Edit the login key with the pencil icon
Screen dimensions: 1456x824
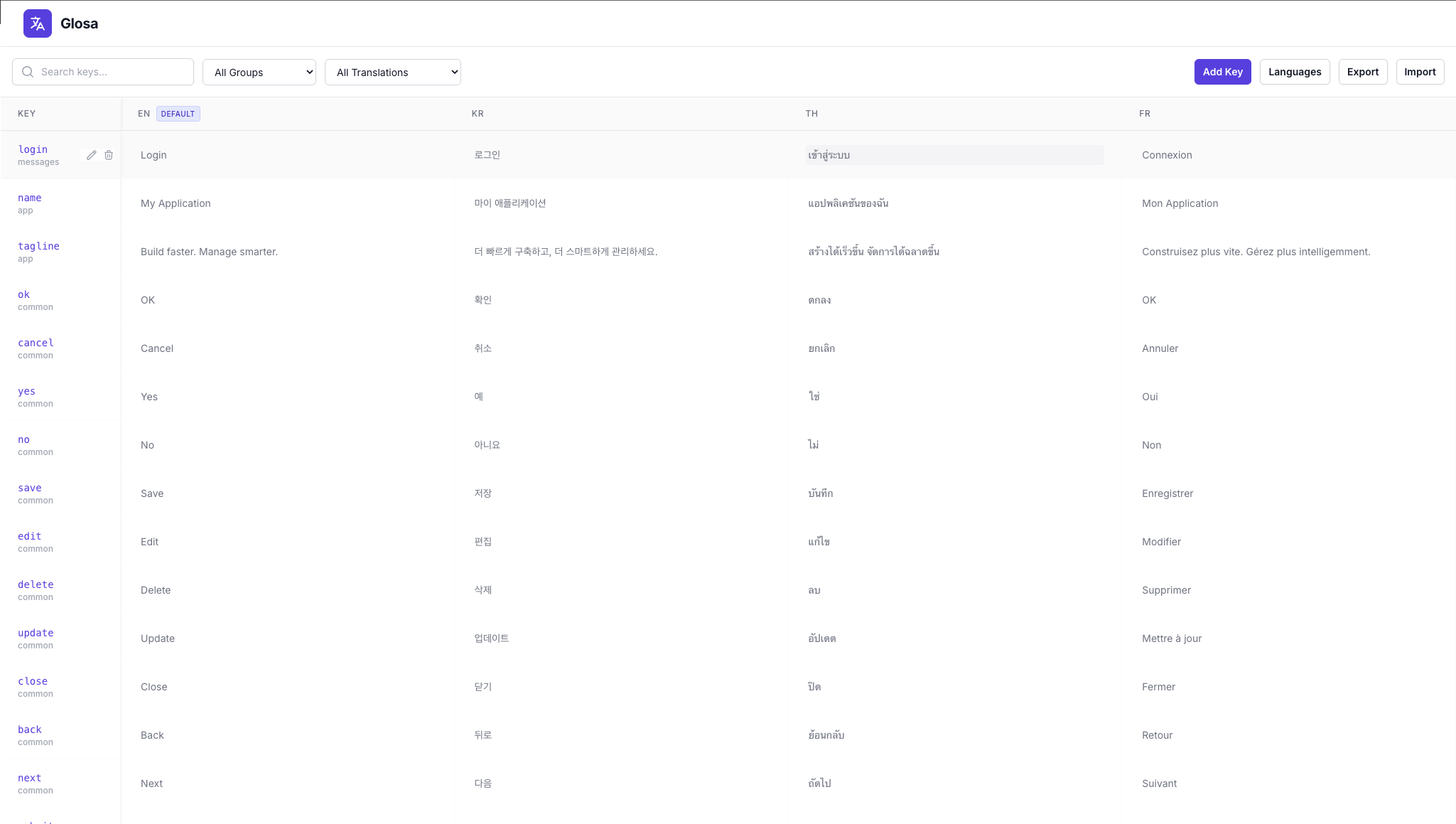91,155
